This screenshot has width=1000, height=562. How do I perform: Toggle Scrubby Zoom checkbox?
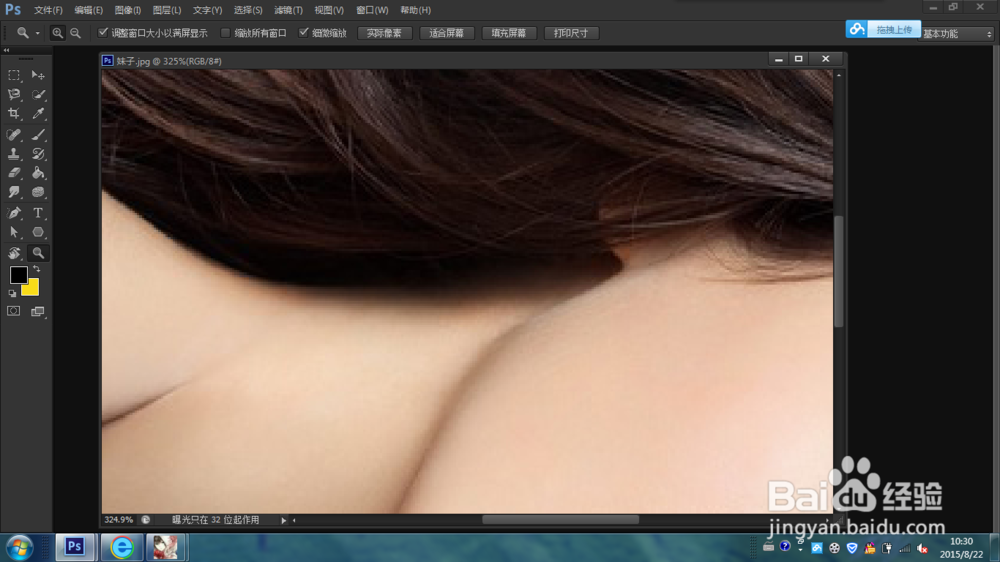tap(304, 33)
